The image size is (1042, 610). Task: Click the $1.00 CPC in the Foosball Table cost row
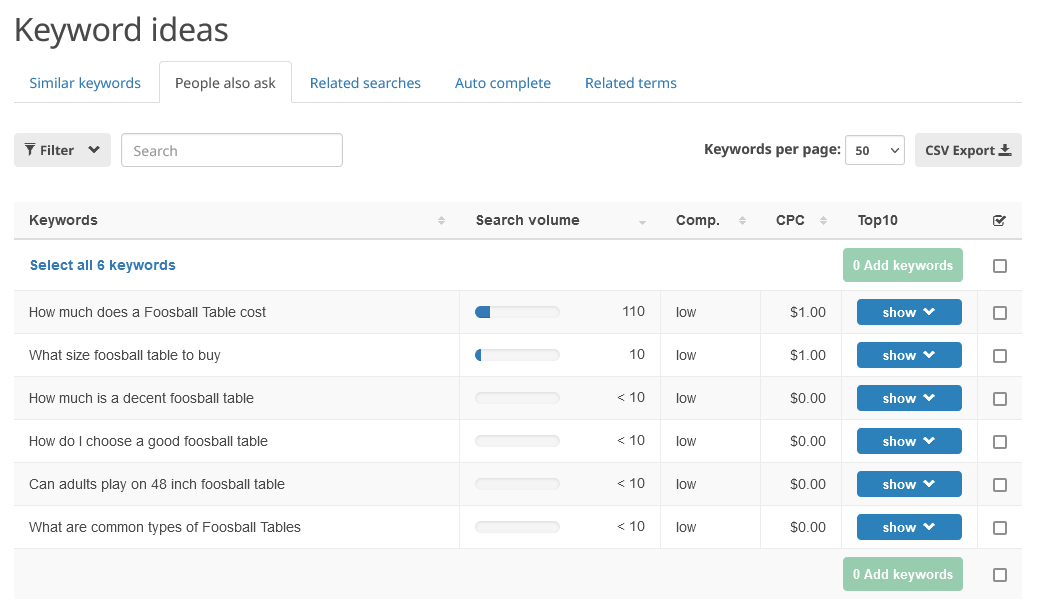(807, 312)
